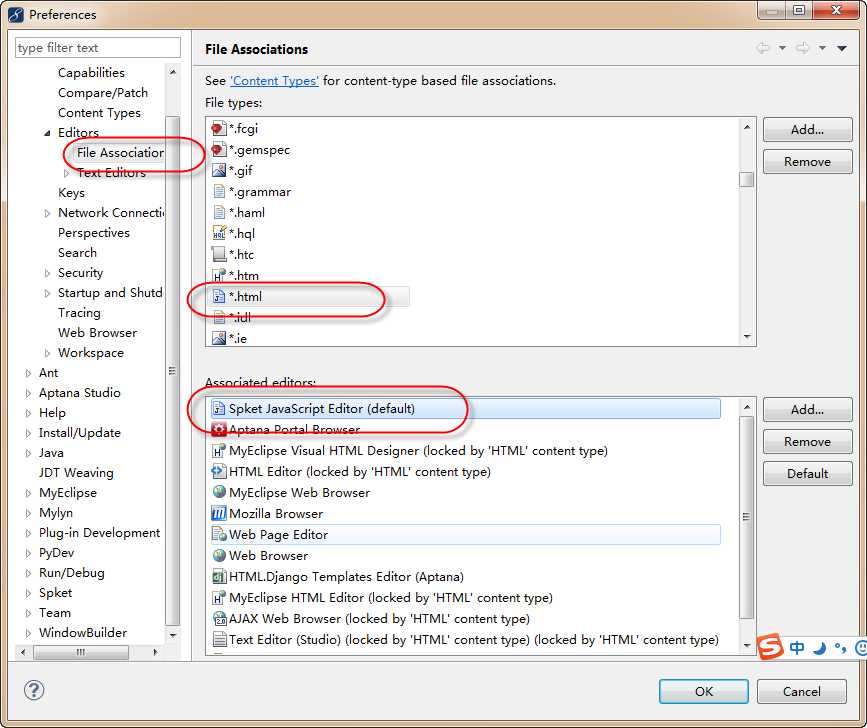
Task: Select Perspectives in the tree
Action: point(94,233)
